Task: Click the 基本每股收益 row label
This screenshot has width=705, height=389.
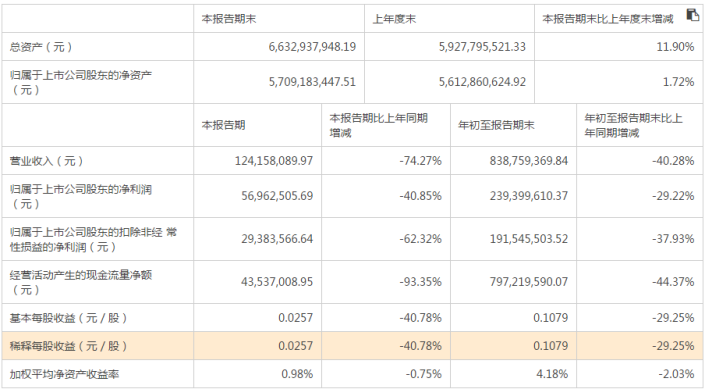Action: pos(68,318)
